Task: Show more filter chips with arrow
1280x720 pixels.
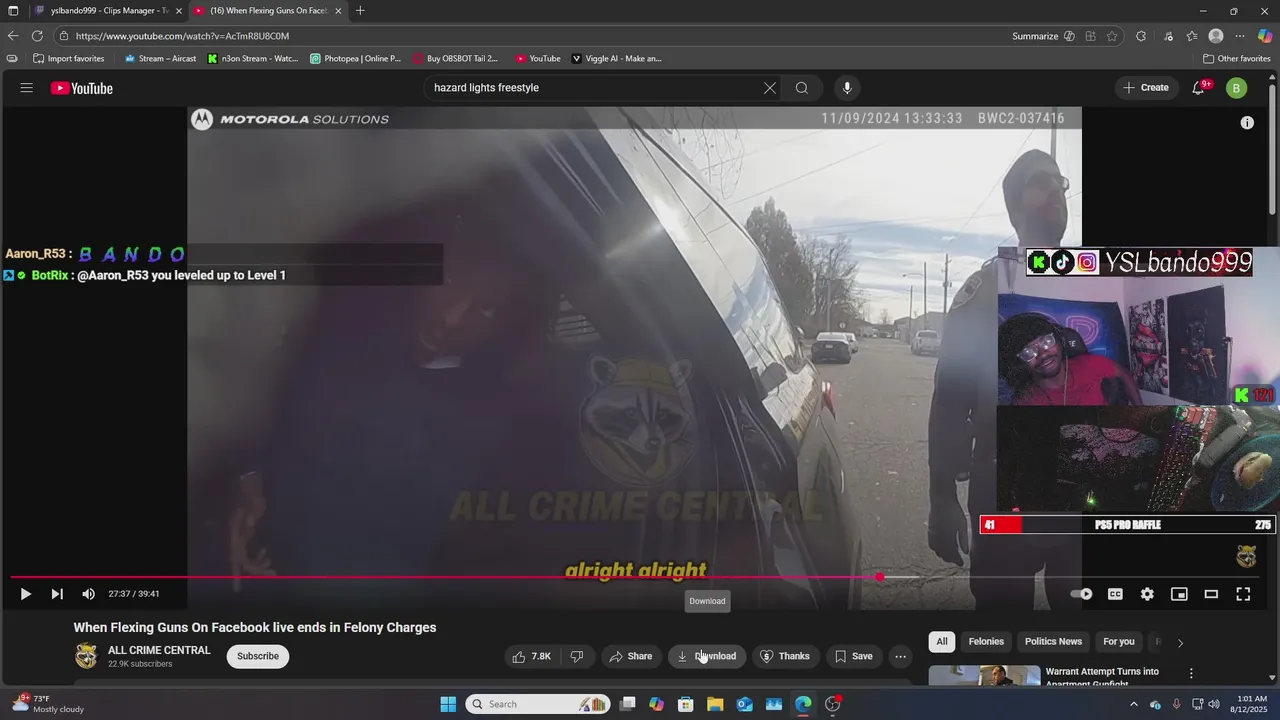Action: tap(1180, 643)
